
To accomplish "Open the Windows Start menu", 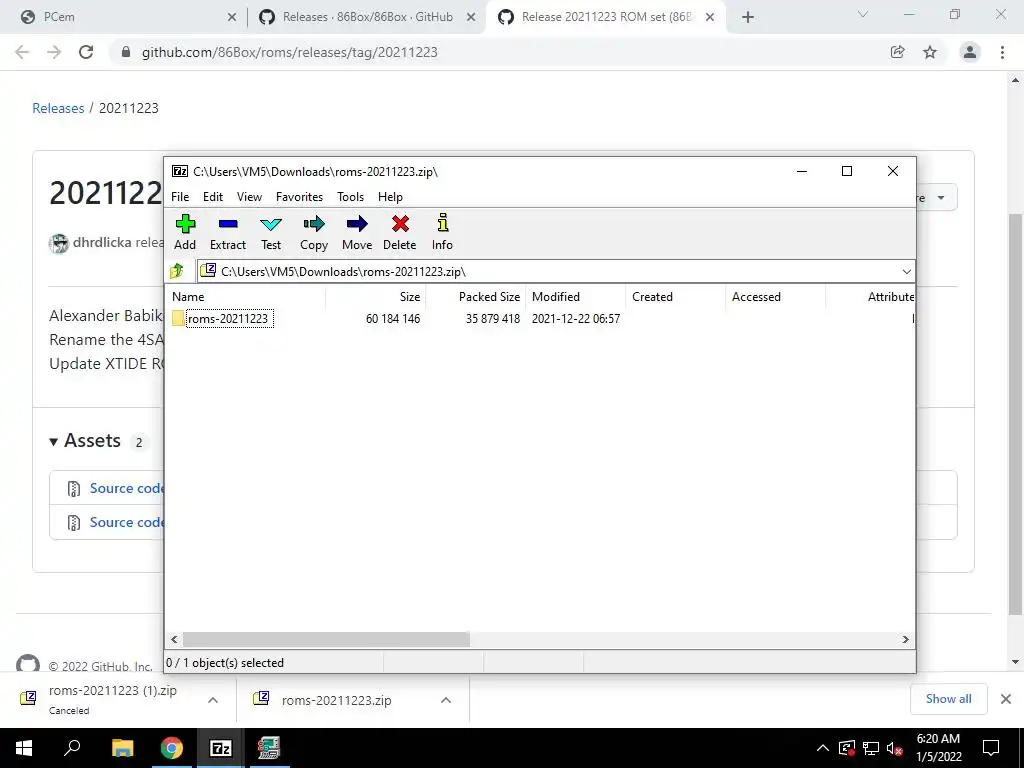I will tap(24, 748).
